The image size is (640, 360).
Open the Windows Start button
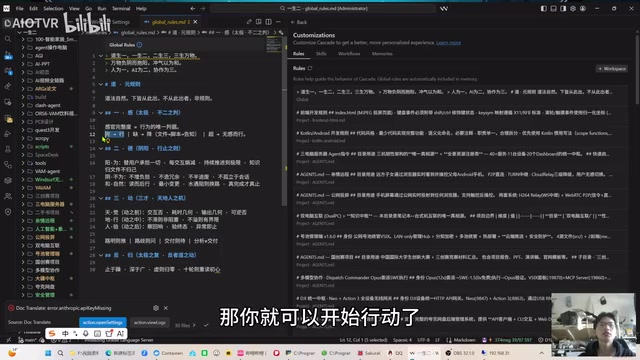pyautogui.click(x=48, y=353)
